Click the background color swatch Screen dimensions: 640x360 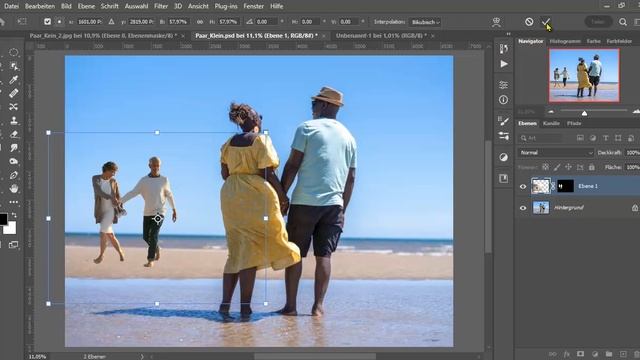(x=11, y=229)
